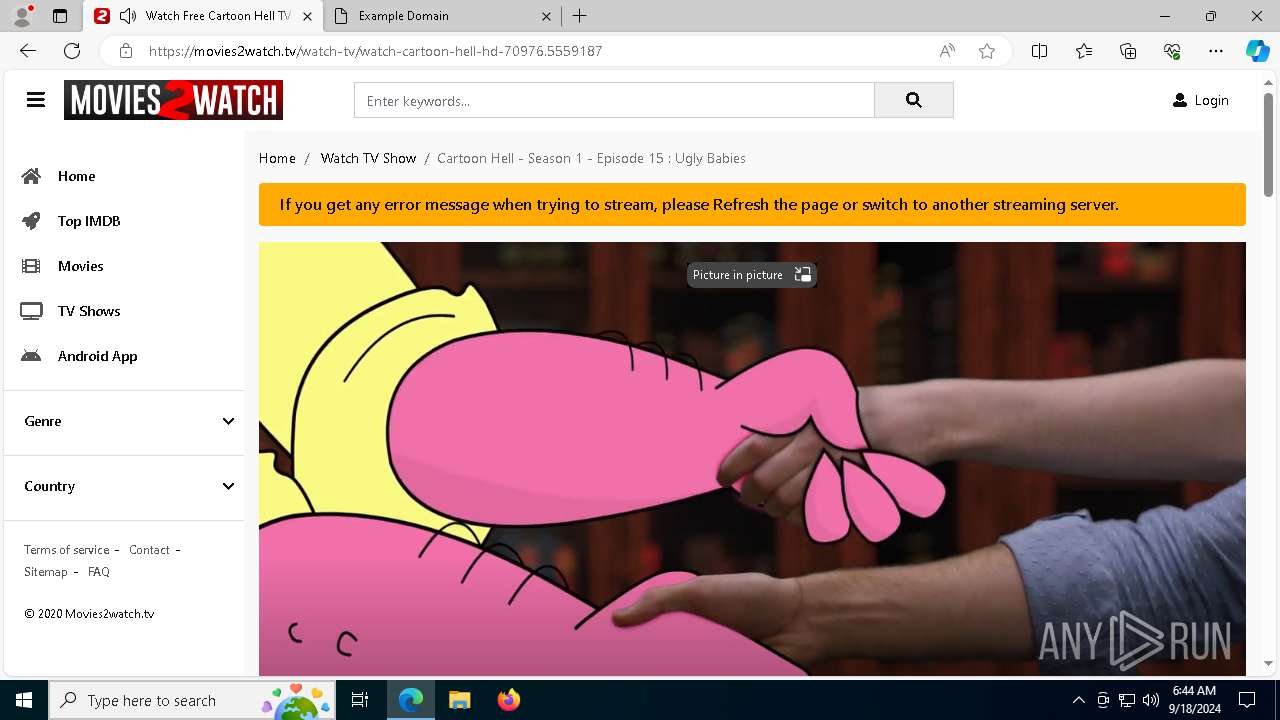Click the Movies2Watch logo
The width and height of the screenshot is (1280, 720).
[x=173, y=100]
